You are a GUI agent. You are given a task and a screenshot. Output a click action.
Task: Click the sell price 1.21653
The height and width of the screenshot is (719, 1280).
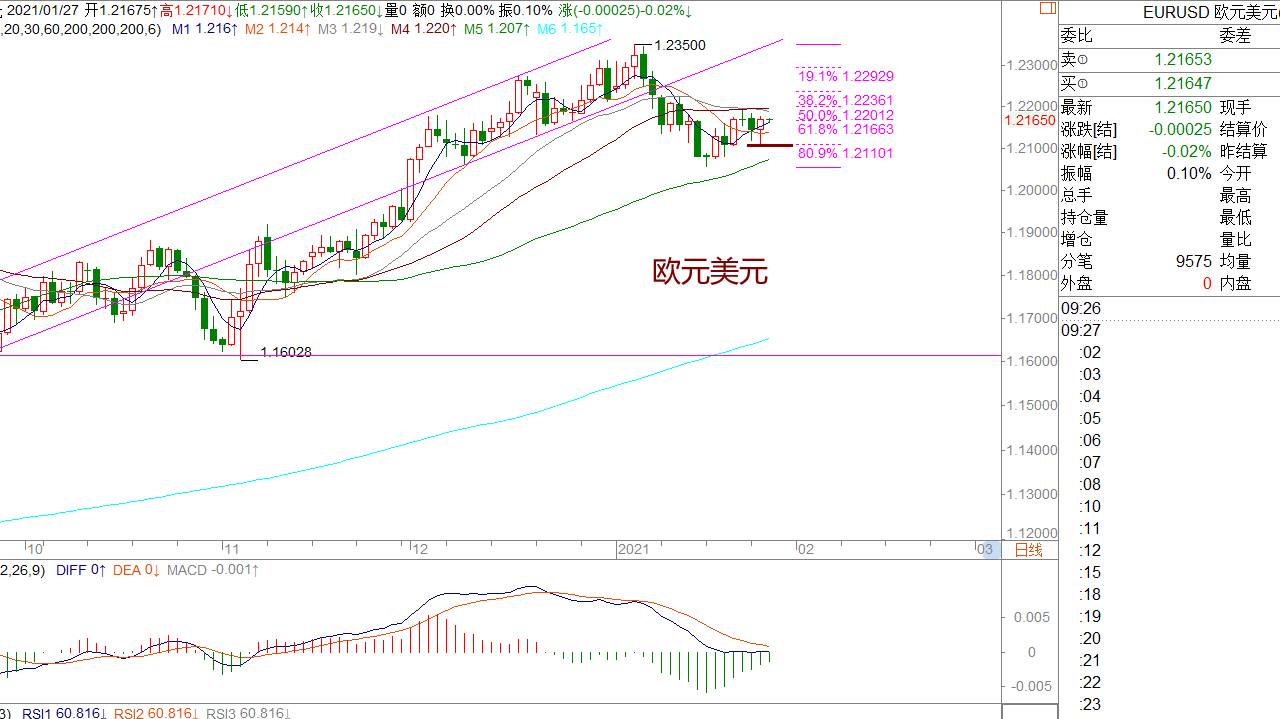pos(1183,60)
